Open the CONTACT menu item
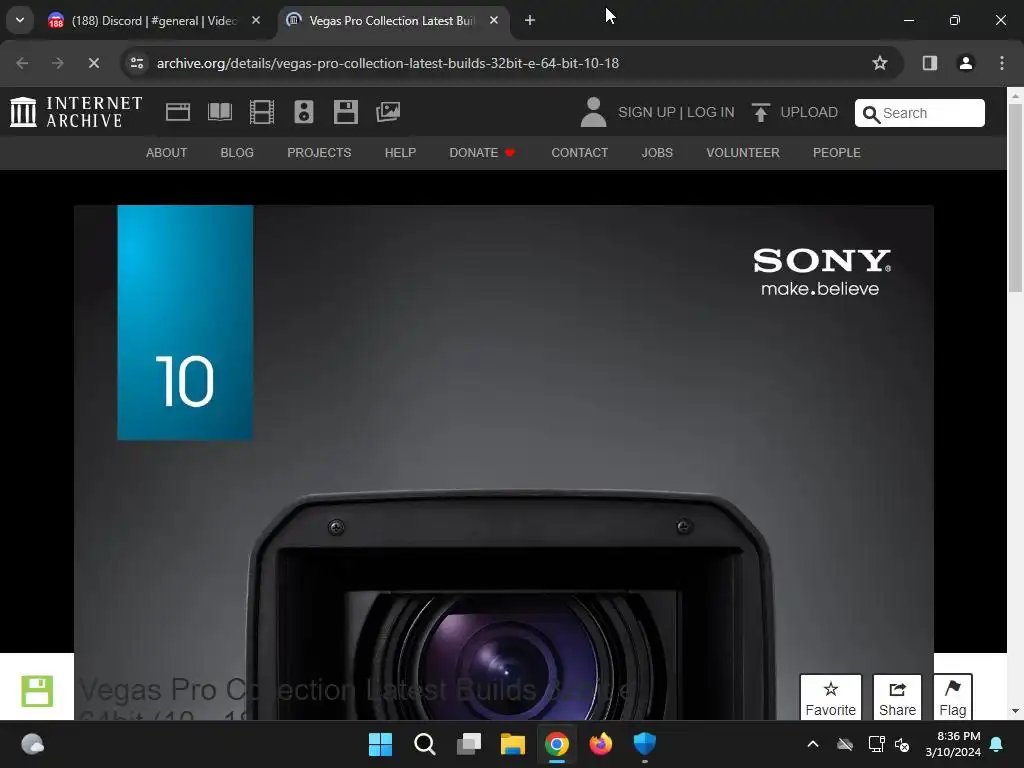The image size is (1024, 768). click(x=579, y=153)
